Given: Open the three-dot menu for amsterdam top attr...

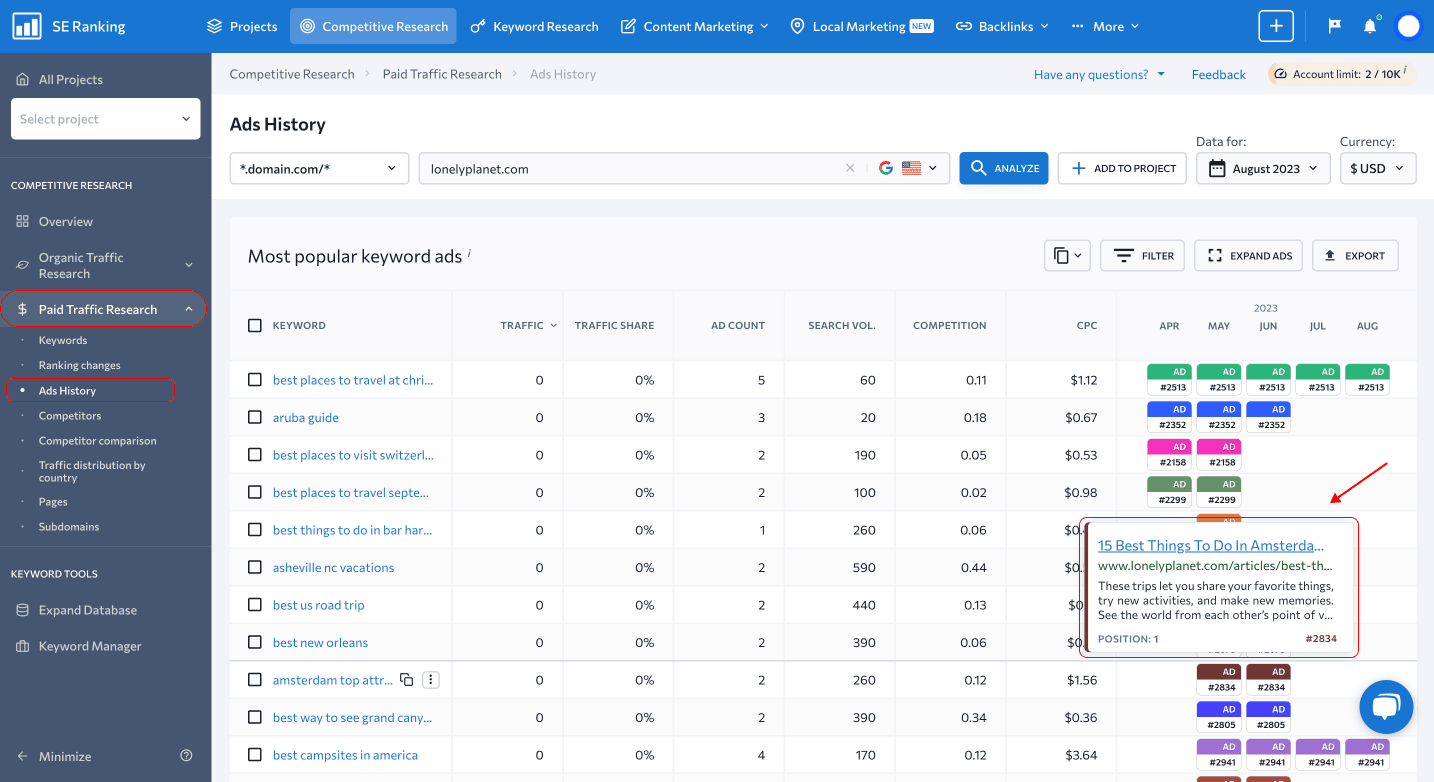Looking at the screenshot, I should 431,680.
